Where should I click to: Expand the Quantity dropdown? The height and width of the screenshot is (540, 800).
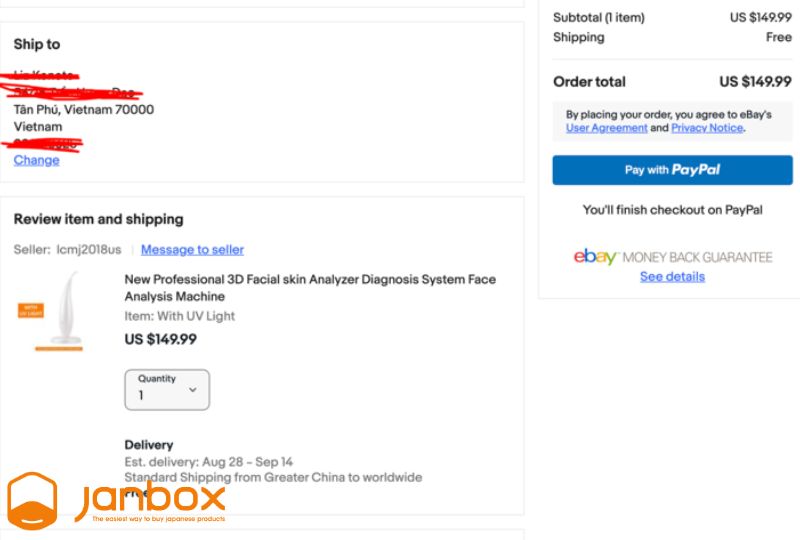tap(167, 390)
